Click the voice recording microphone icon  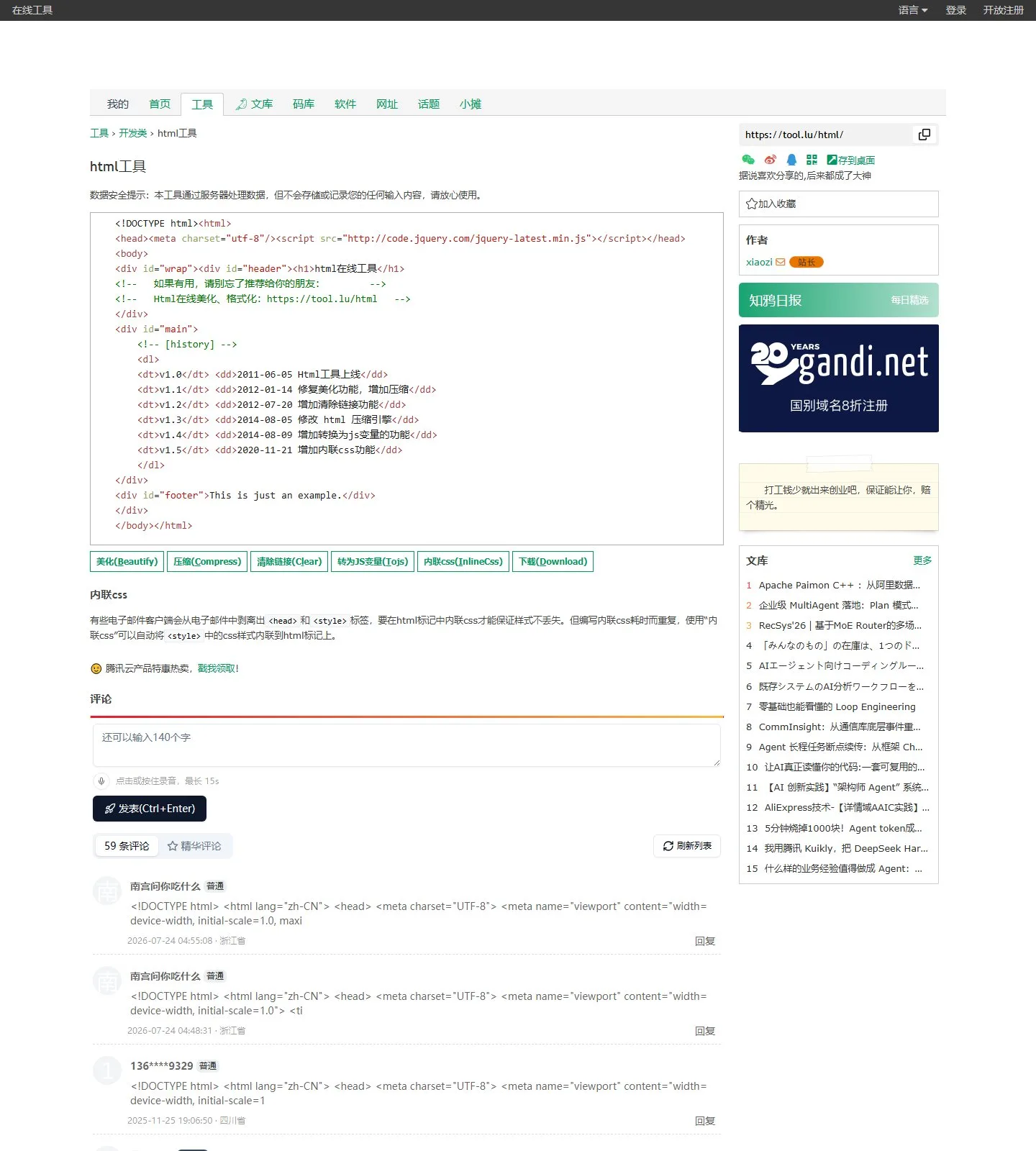(101, 781)
